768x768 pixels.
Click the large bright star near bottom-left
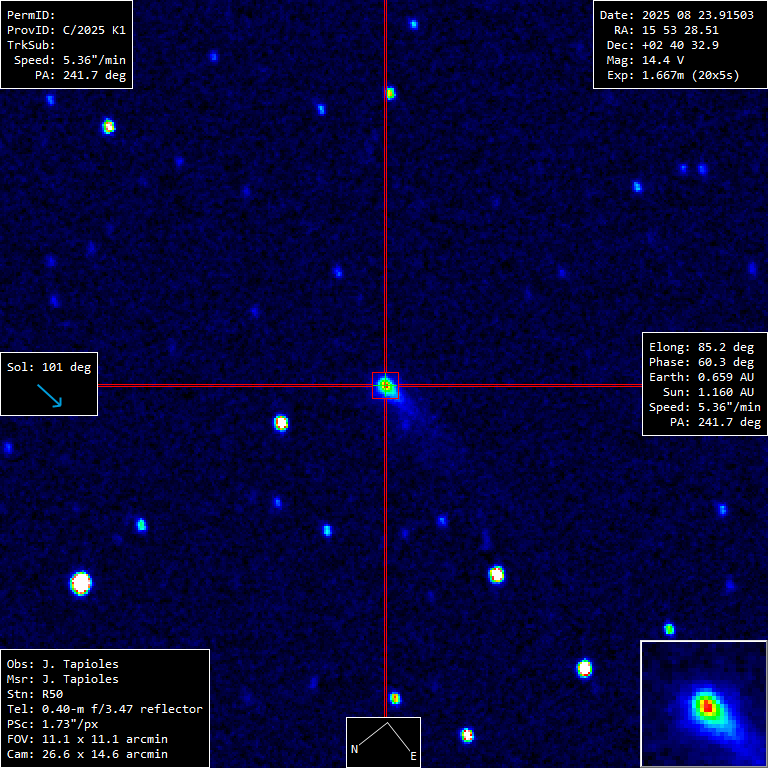tap(81, 582)
